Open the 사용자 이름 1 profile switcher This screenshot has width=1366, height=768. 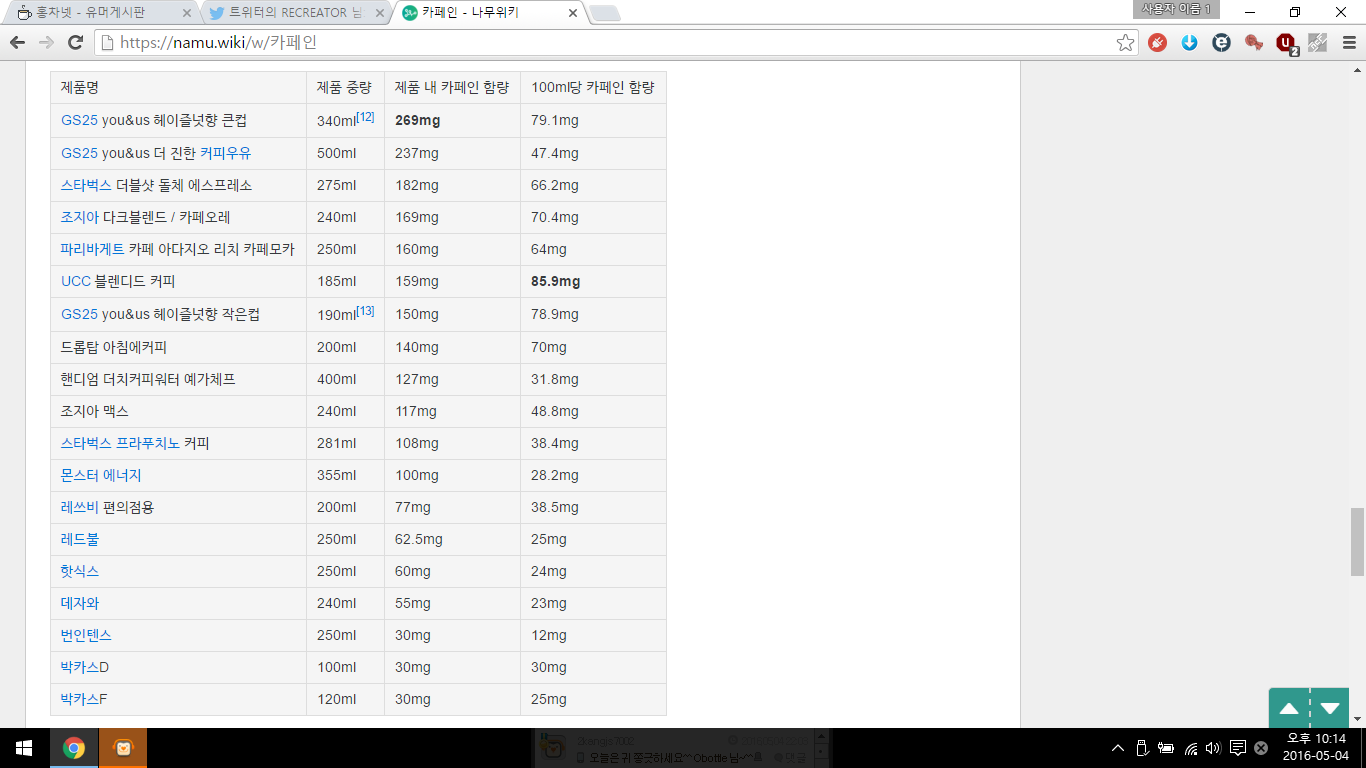click(1176, 9)
